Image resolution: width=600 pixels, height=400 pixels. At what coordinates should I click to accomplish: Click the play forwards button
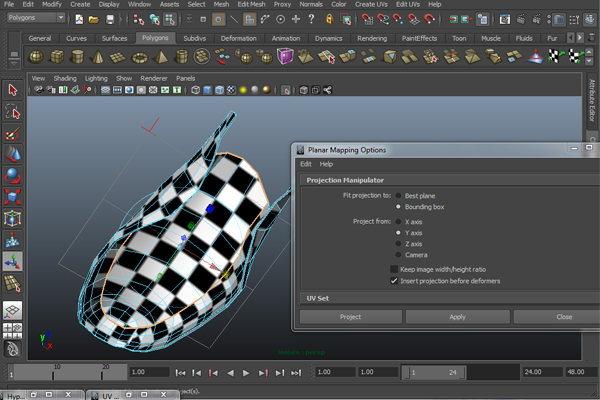[x=246, y=373]
